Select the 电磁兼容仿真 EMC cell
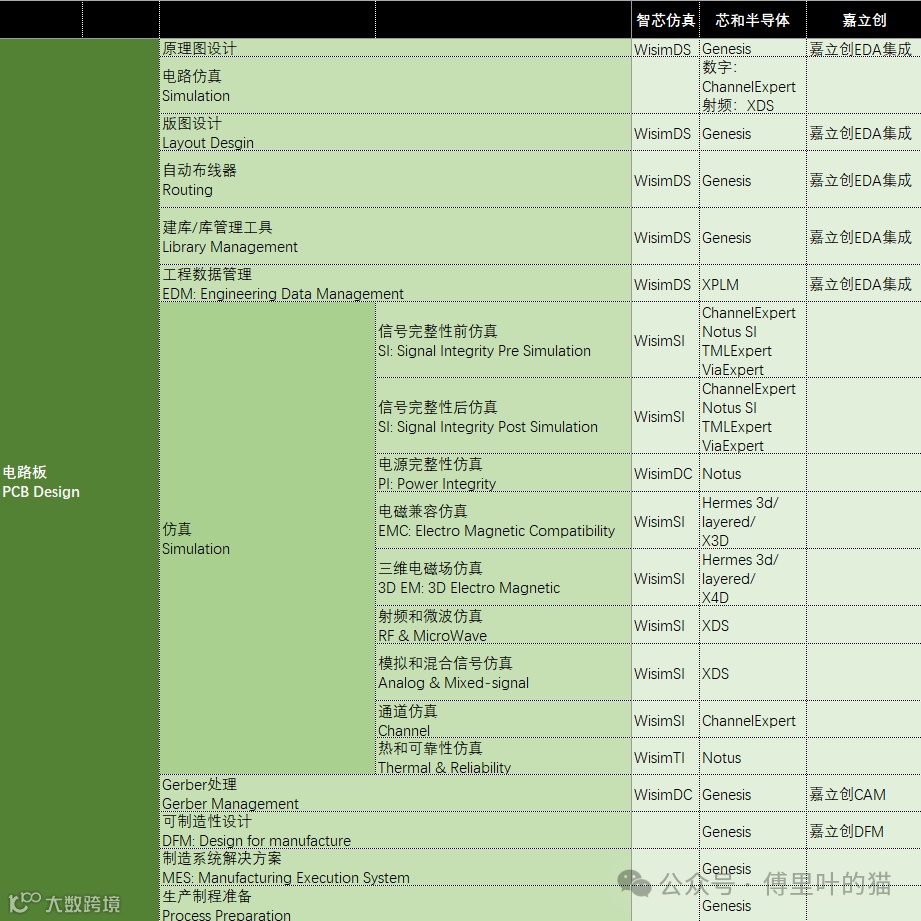 503,521
